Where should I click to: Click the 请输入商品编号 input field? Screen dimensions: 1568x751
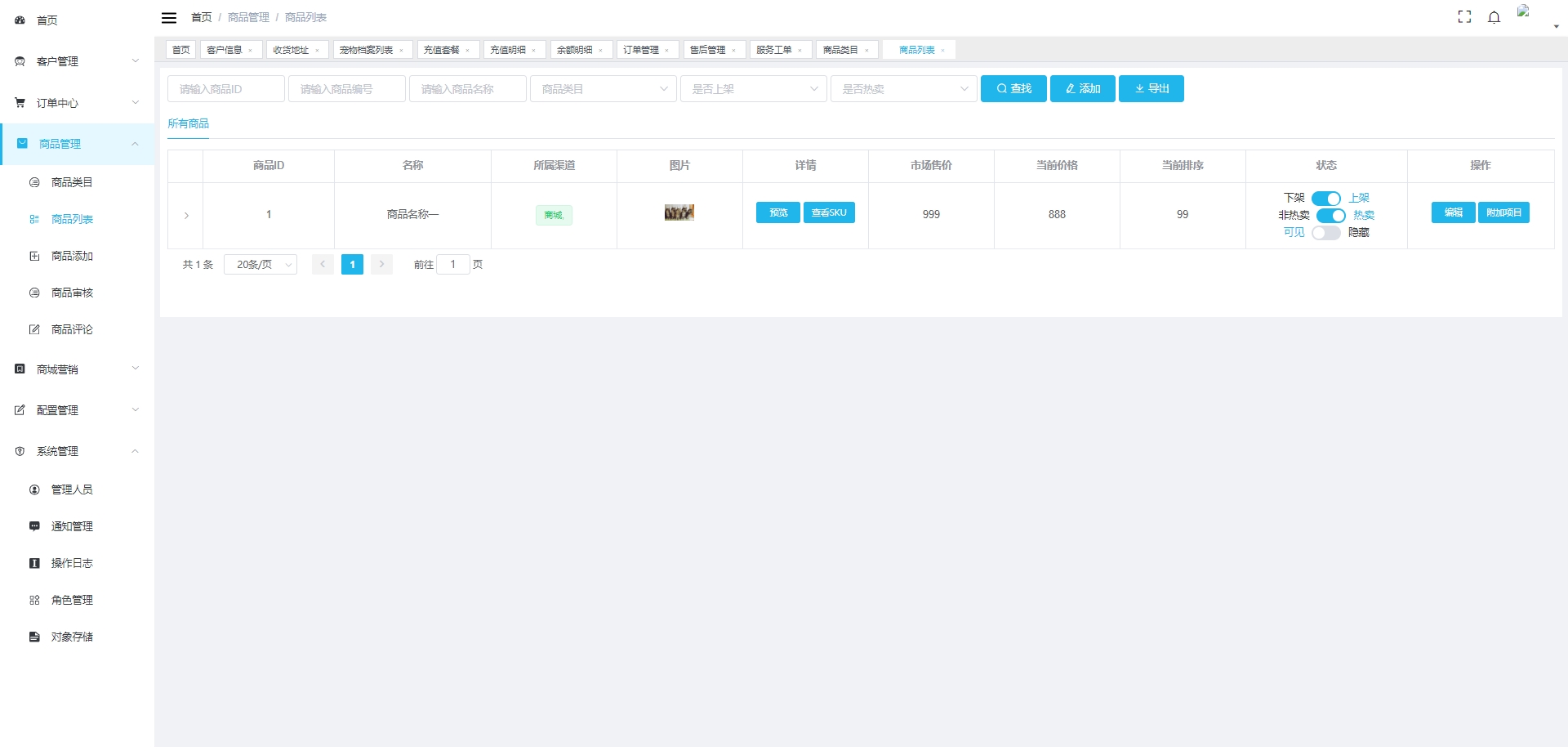347,89
